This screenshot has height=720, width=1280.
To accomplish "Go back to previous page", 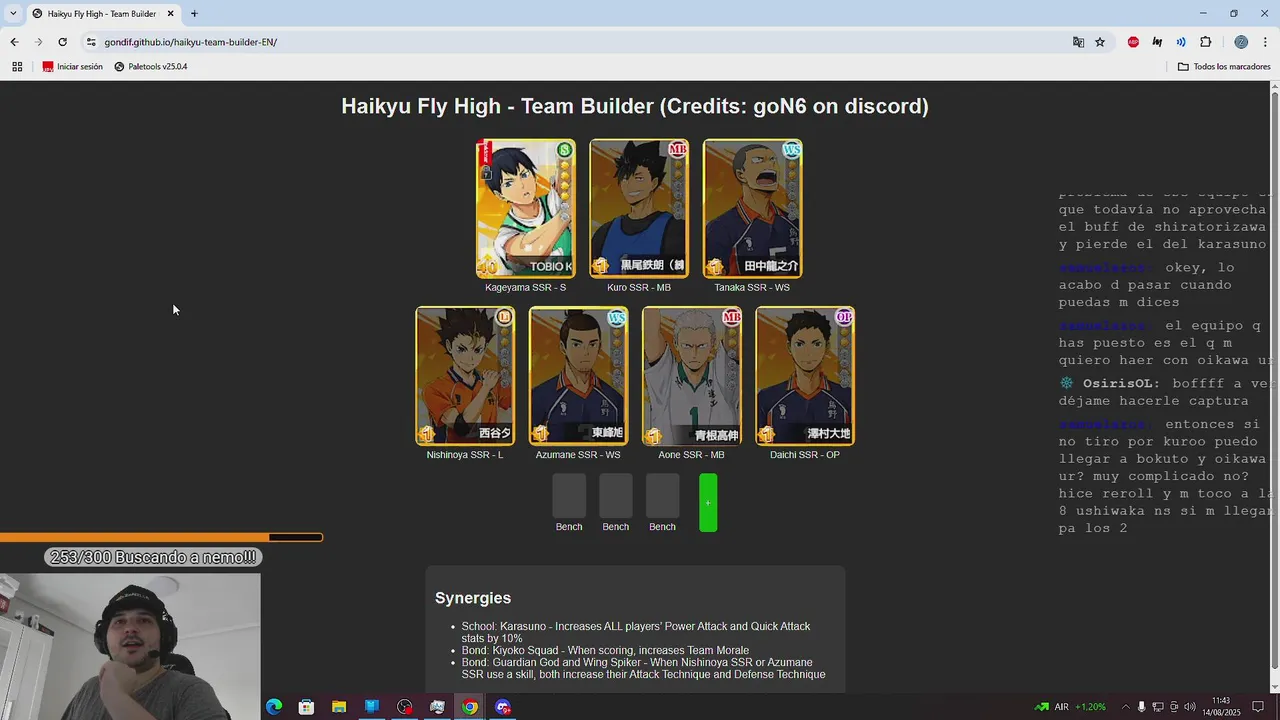I will 14,42.
